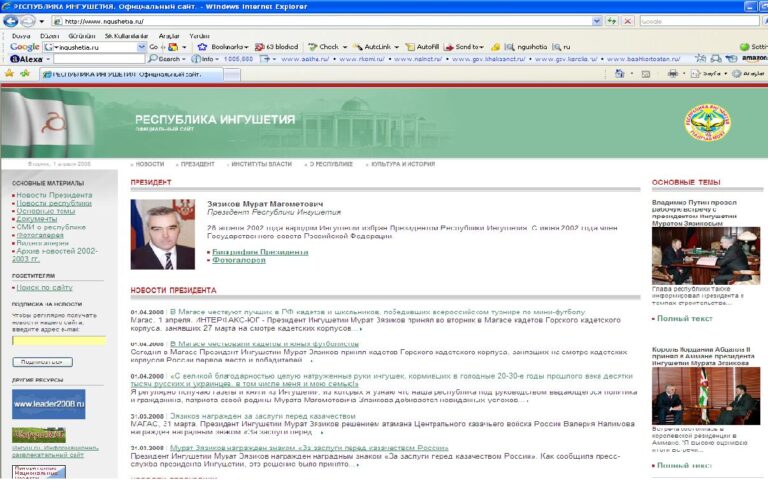The height and width of the screenshot is (483, 768).
Task: Click the 63 blocked popup icon
Action: coord(260,47)
